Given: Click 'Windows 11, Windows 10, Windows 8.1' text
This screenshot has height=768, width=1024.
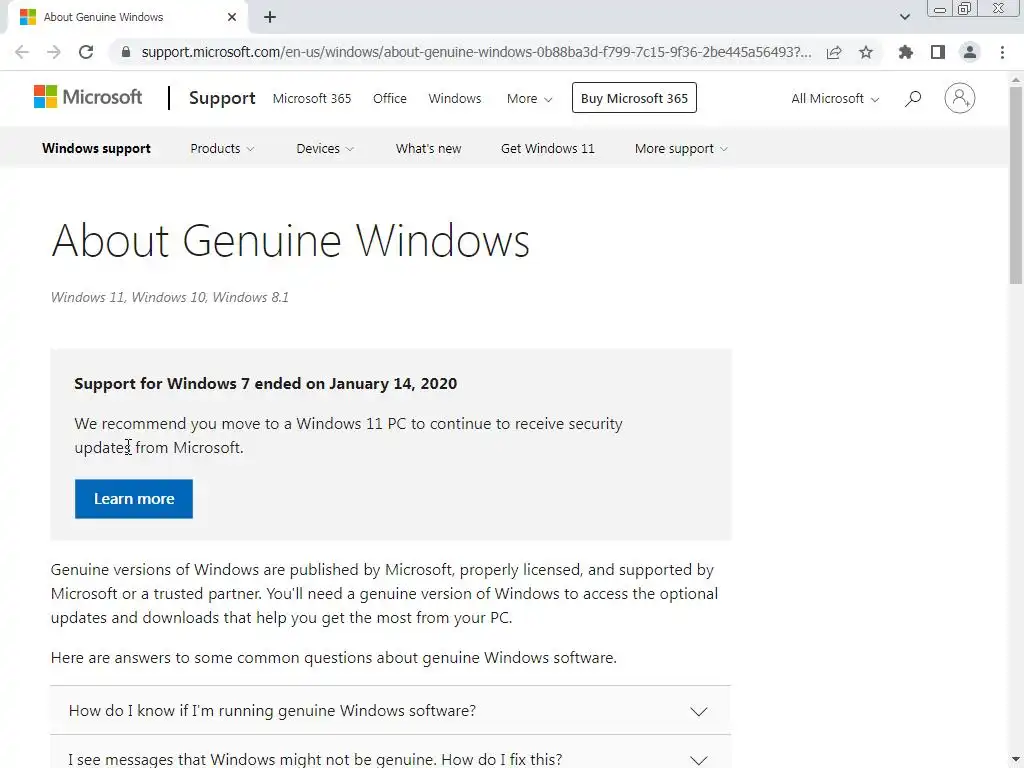Looking at the screenshot, I should point(170,297).
